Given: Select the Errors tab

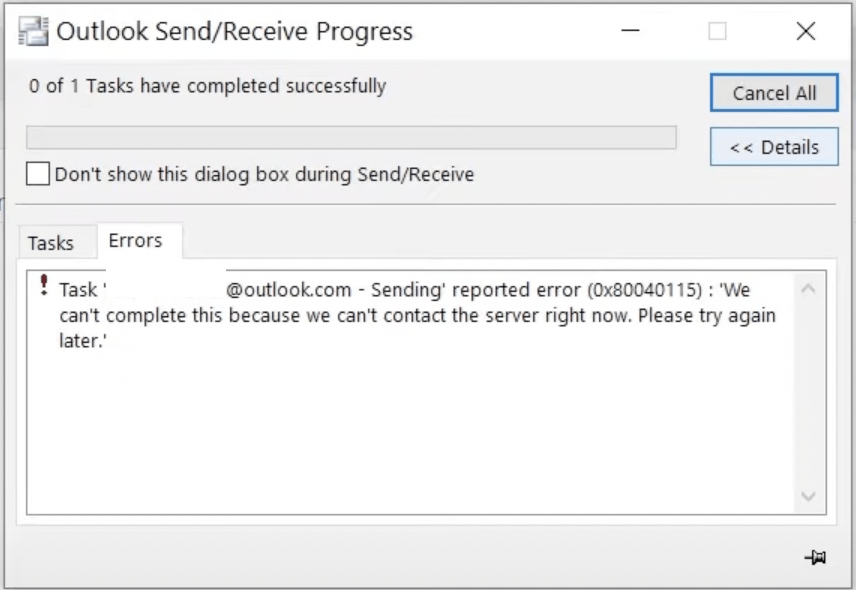Looking at the screenshot, I should [x=135, y=241].
